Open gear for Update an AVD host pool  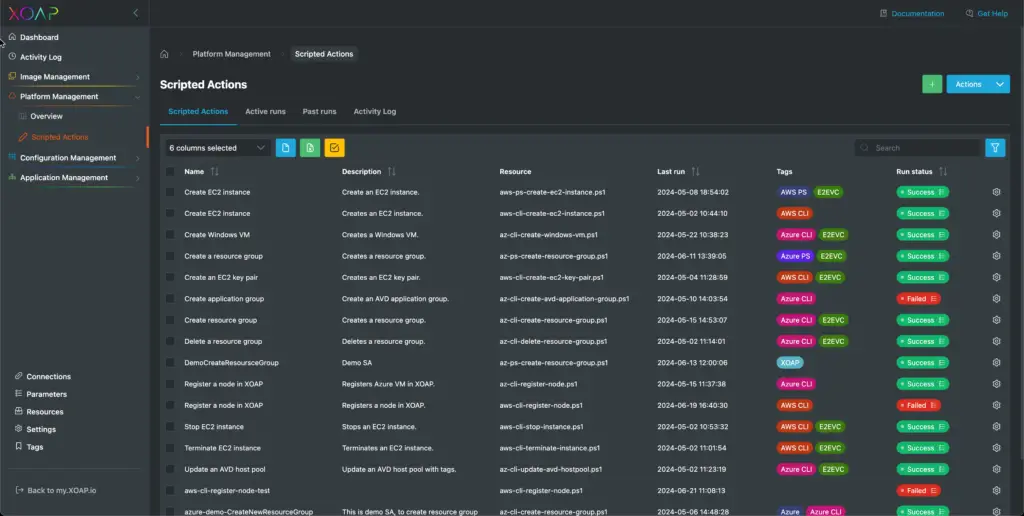coord(996,469)
